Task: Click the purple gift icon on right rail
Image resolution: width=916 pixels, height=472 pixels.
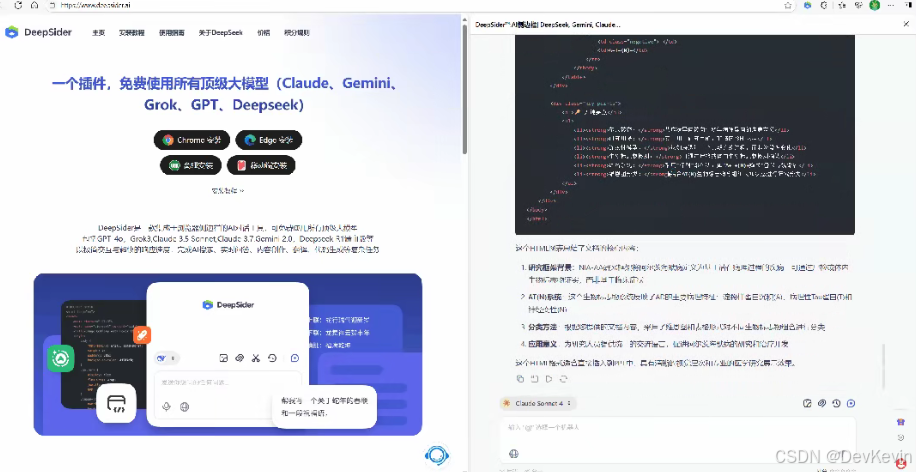Action: [900, 422]
